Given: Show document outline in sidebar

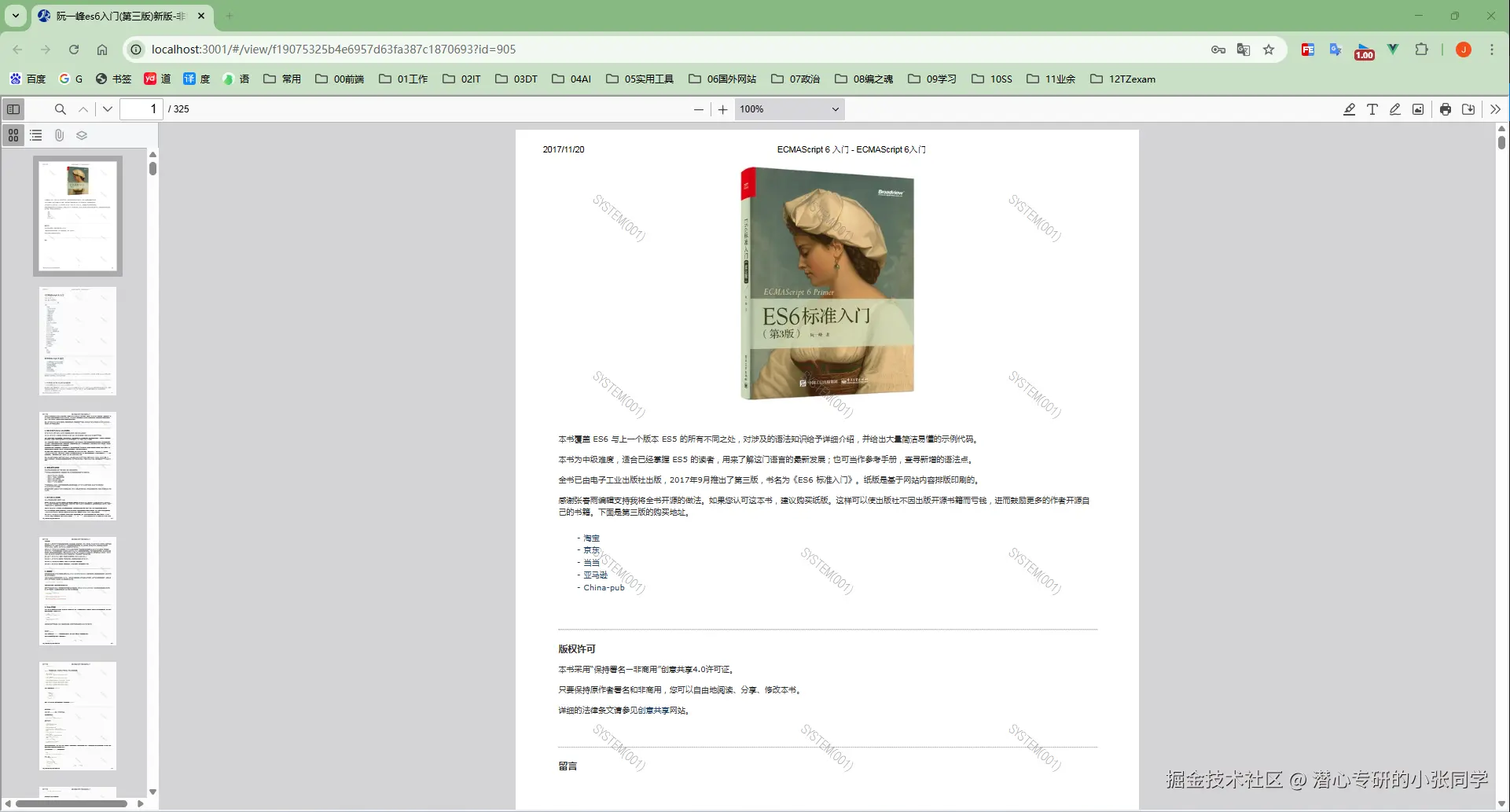Looking at the screenshot, I should pyautogui.click(x=36, y=135).
